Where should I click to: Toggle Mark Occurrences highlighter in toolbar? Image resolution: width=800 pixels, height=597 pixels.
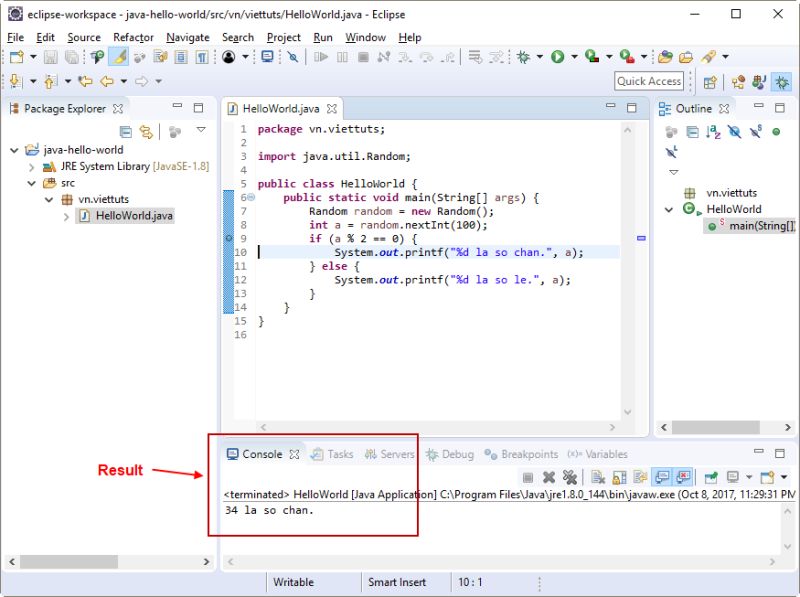pyautogui.click(x=118, y=57)
